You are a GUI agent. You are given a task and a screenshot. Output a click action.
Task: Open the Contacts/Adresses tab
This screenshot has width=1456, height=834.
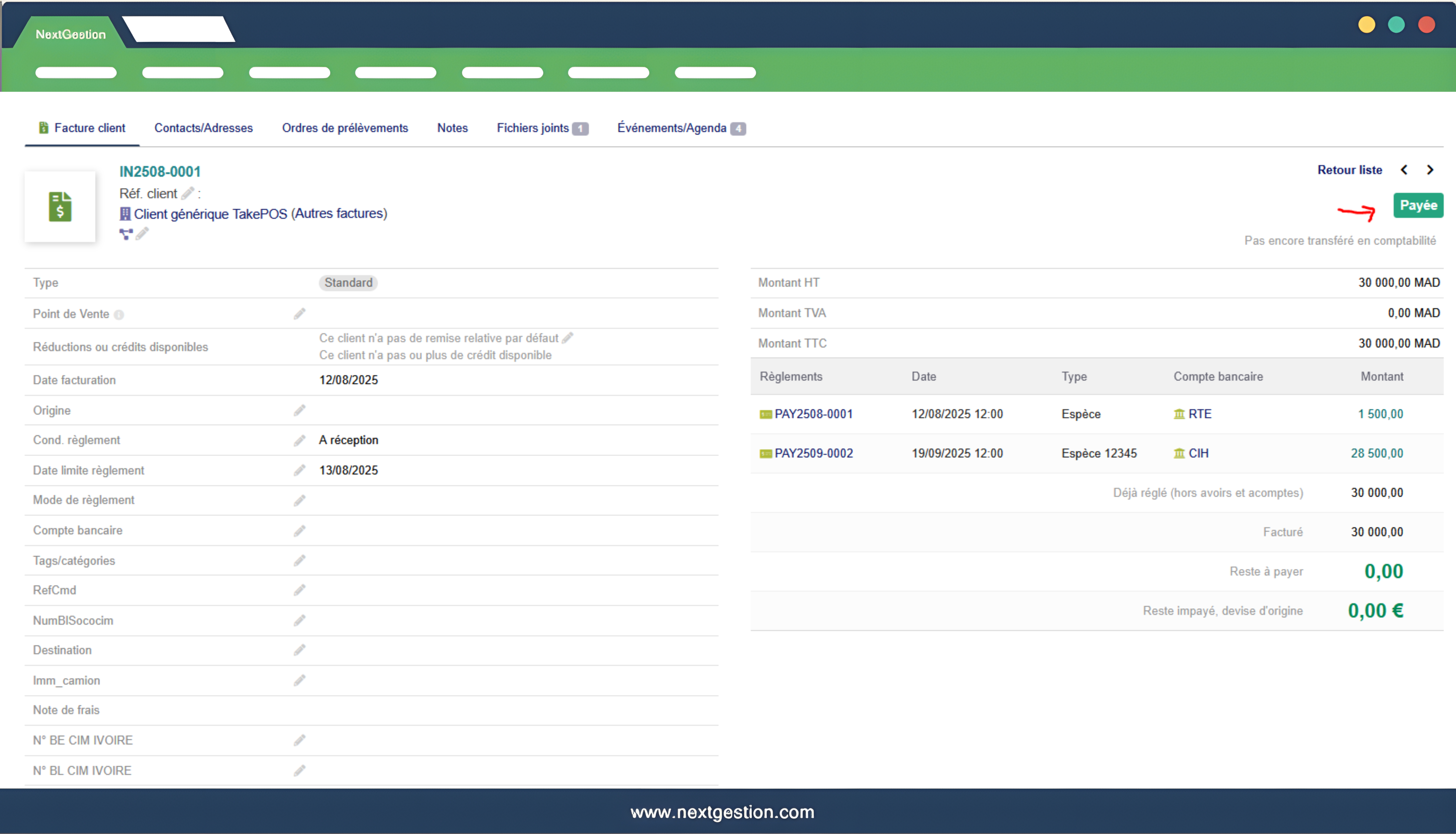(x=203, y=128)
